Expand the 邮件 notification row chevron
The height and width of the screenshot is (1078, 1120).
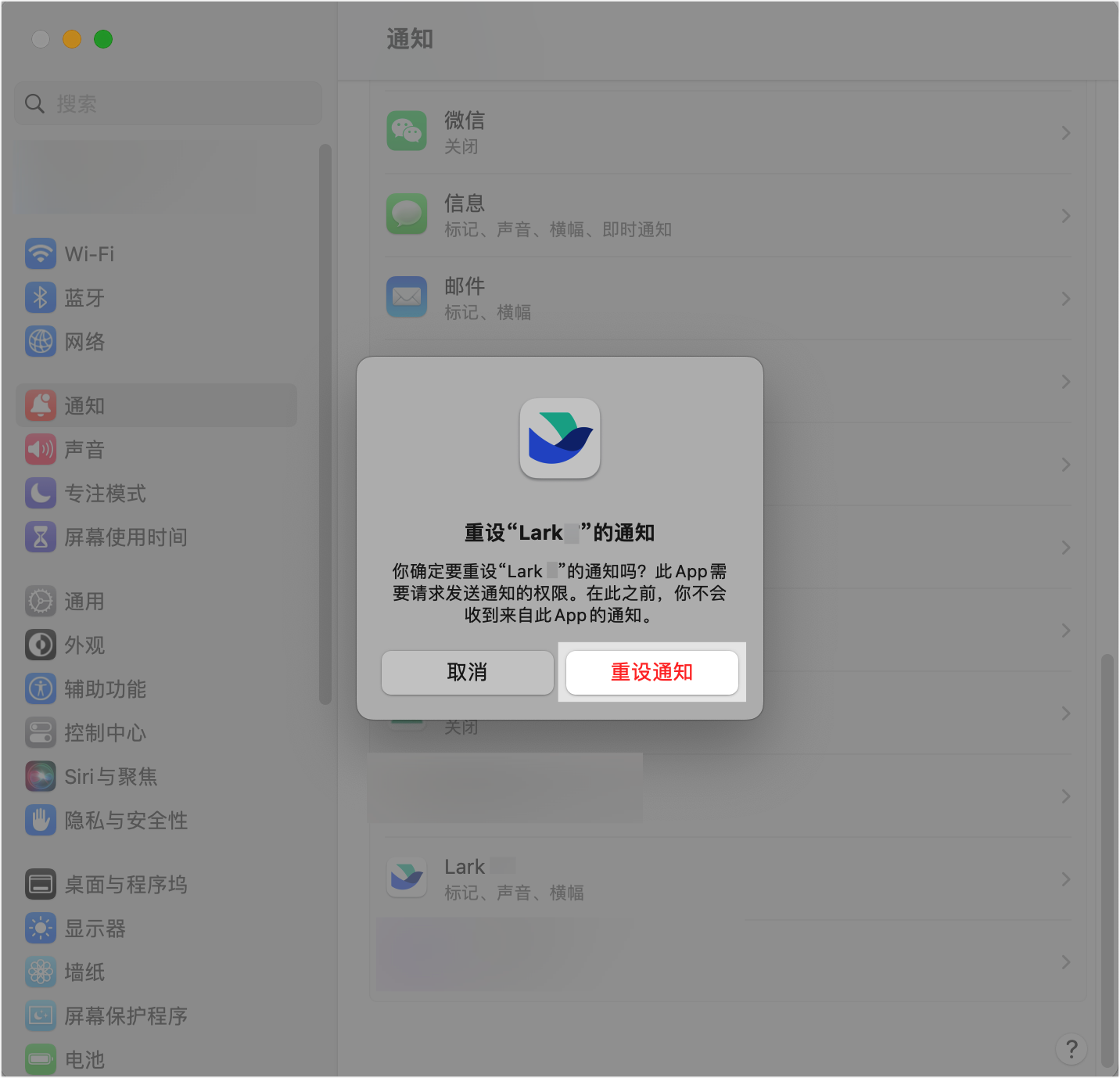point(1066,299)
